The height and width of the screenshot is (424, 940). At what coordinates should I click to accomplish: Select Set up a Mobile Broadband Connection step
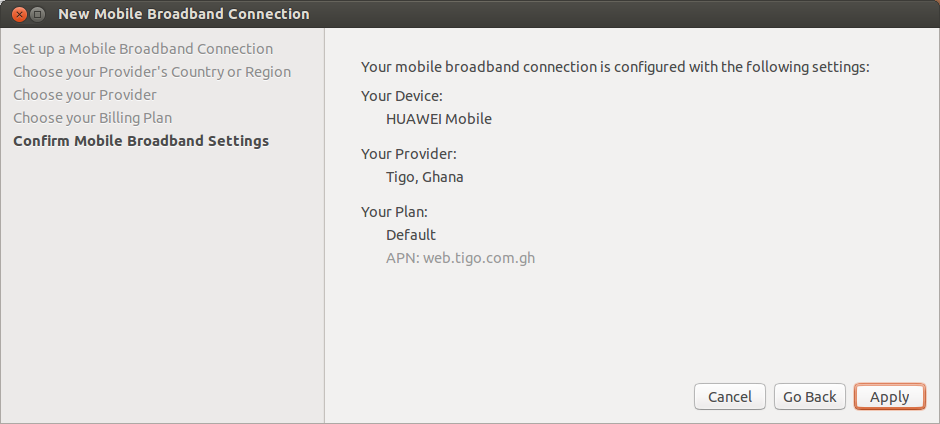coord(143,49)
